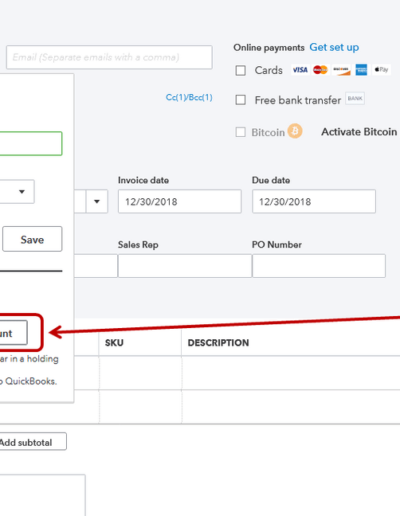Click the Save button

coord(32,239)
